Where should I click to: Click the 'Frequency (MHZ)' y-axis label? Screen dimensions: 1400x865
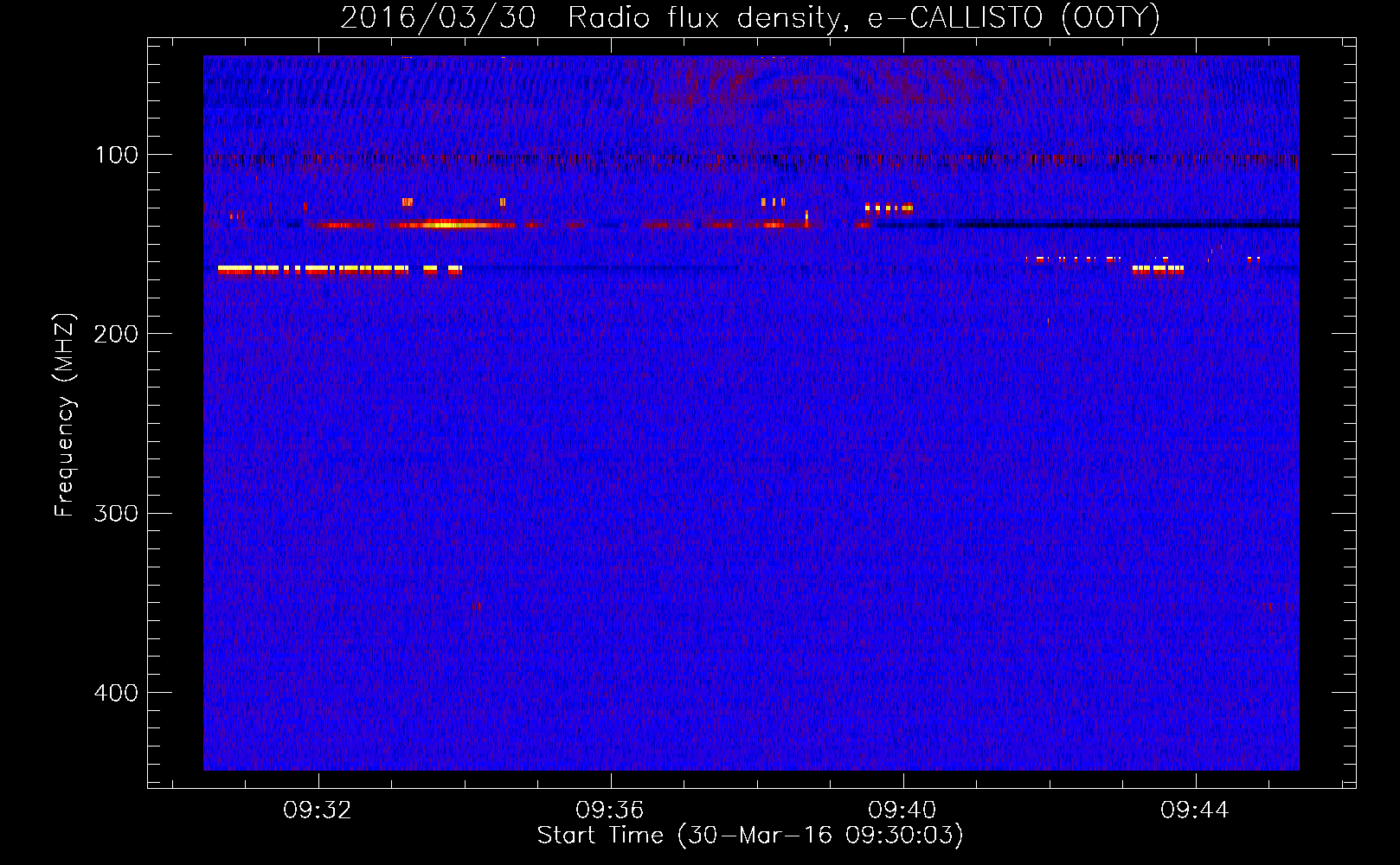(x=65, y=415)
